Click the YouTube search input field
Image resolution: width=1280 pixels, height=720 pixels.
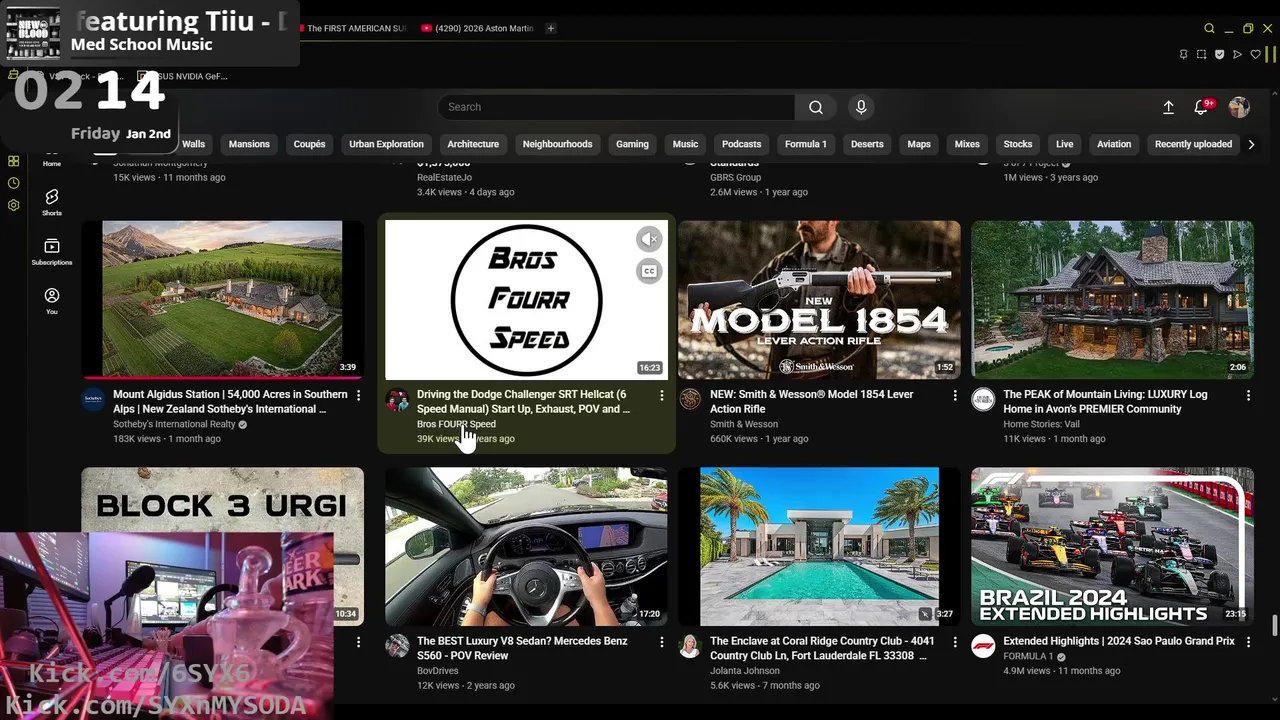point(616,107)
